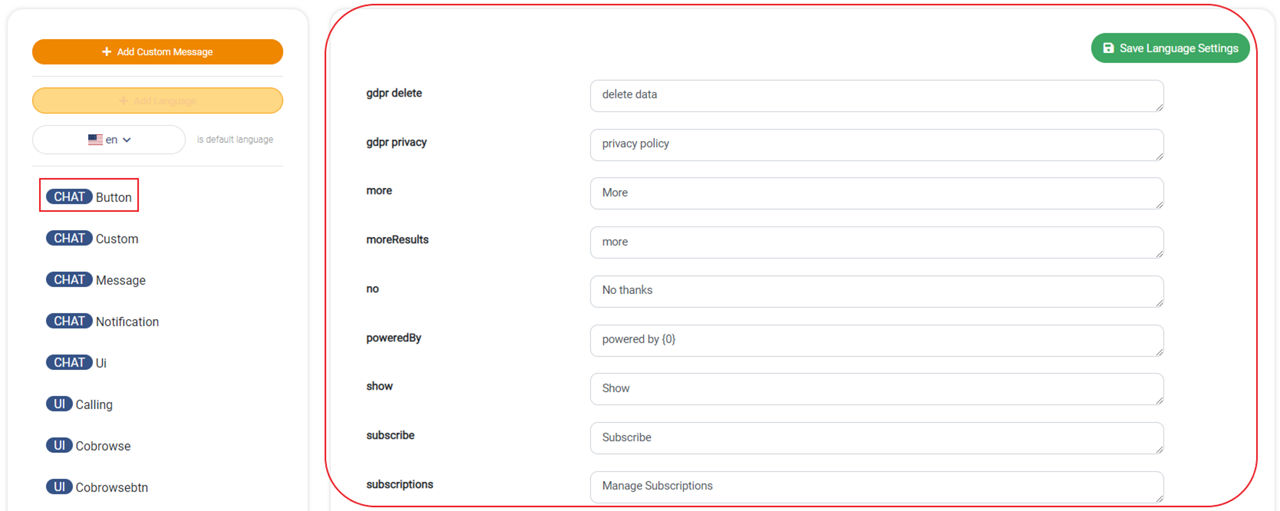
Task: Open the CHAT Message category
Action: pyautogui.click(x=96, y=280)
